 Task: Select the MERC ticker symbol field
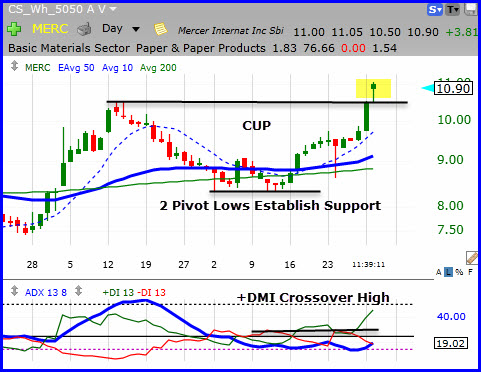[50, 29]
